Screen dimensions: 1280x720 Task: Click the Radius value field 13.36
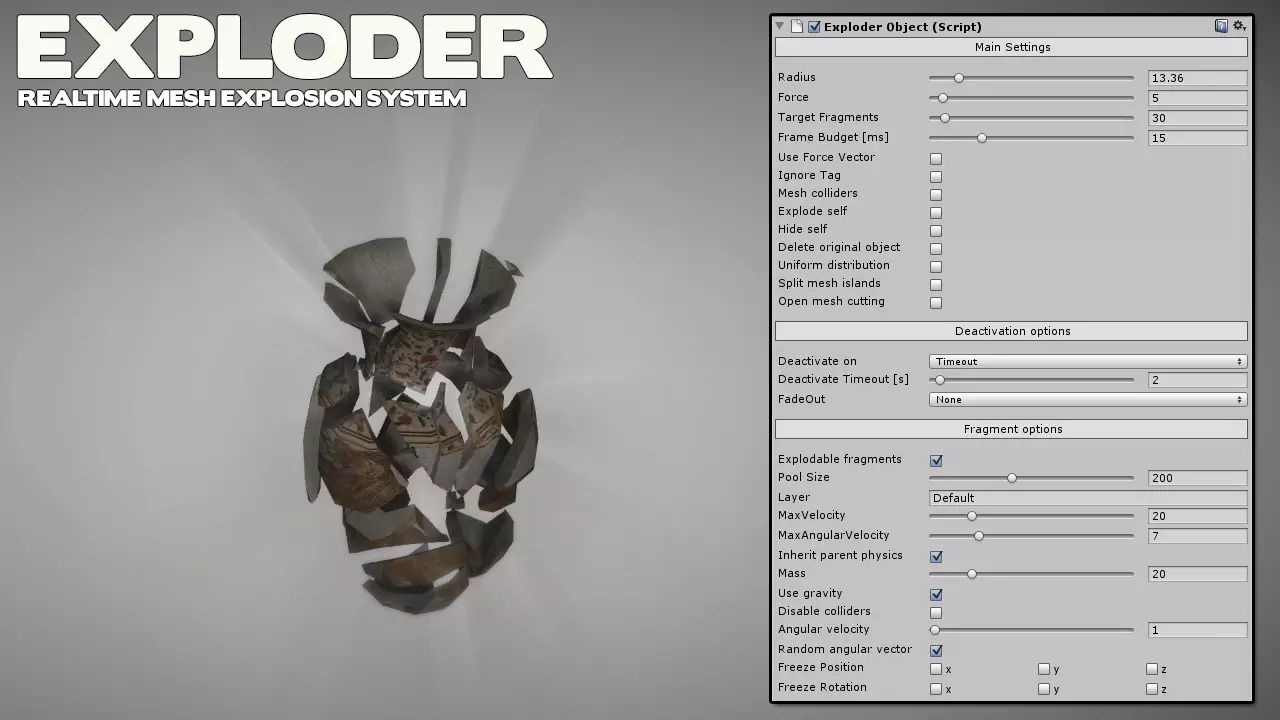(1197, 78)
